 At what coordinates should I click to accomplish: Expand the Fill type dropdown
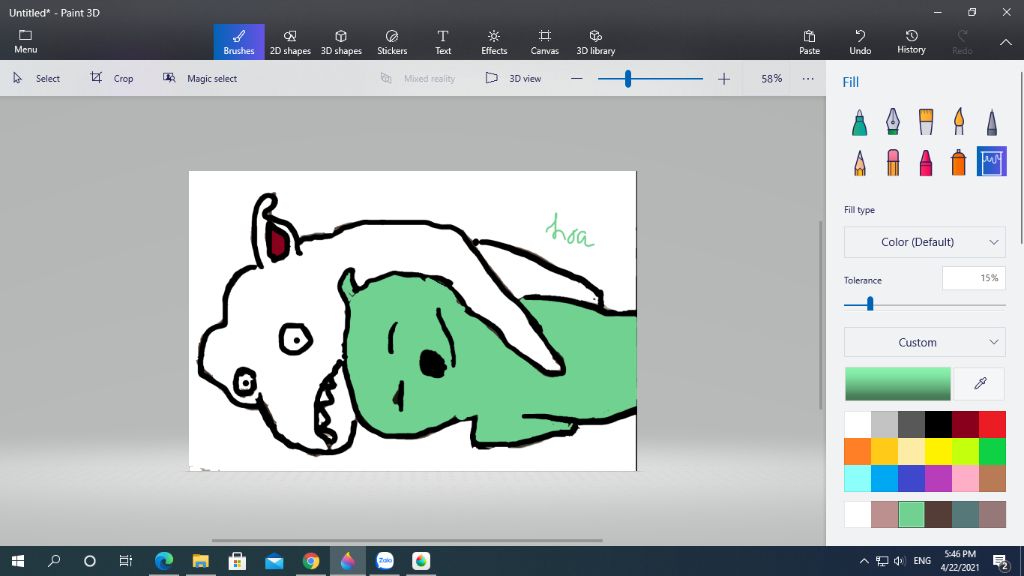925,242
